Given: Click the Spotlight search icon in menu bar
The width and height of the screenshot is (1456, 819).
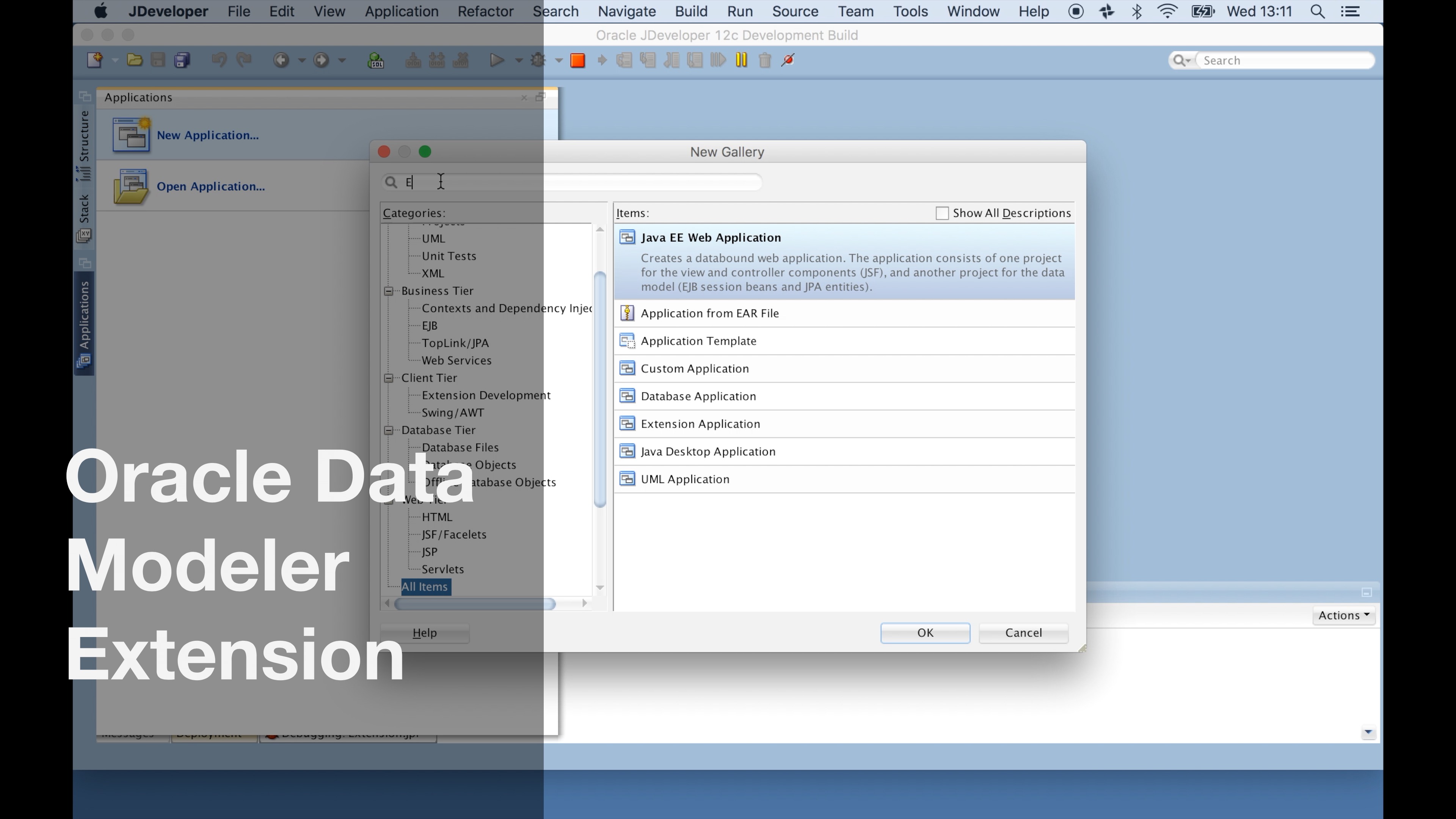Looking at the screenshot, I should [1318, 11].
